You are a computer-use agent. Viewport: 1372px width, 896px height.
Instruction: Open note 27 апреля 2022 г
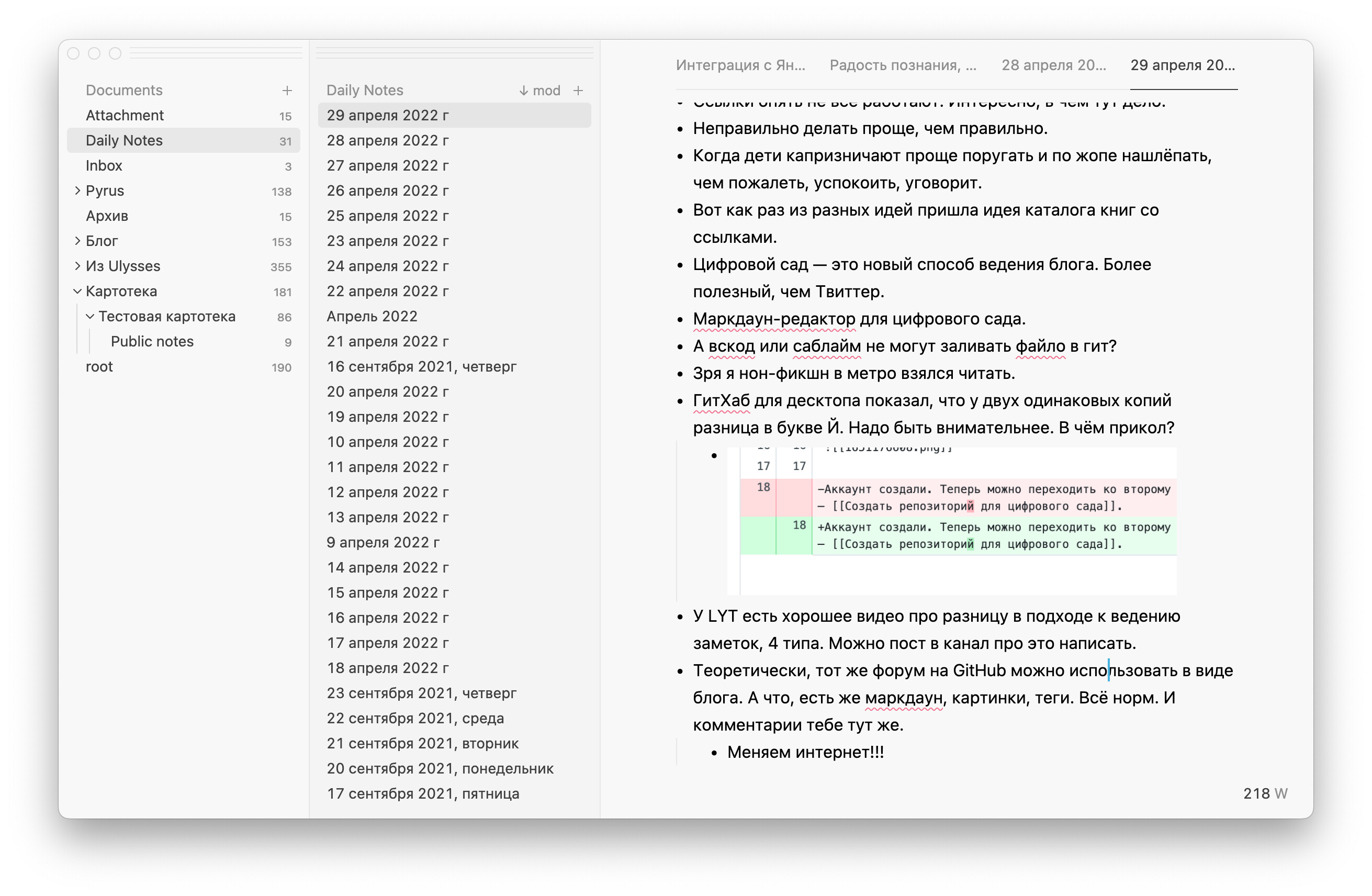(x=387, y=165)
